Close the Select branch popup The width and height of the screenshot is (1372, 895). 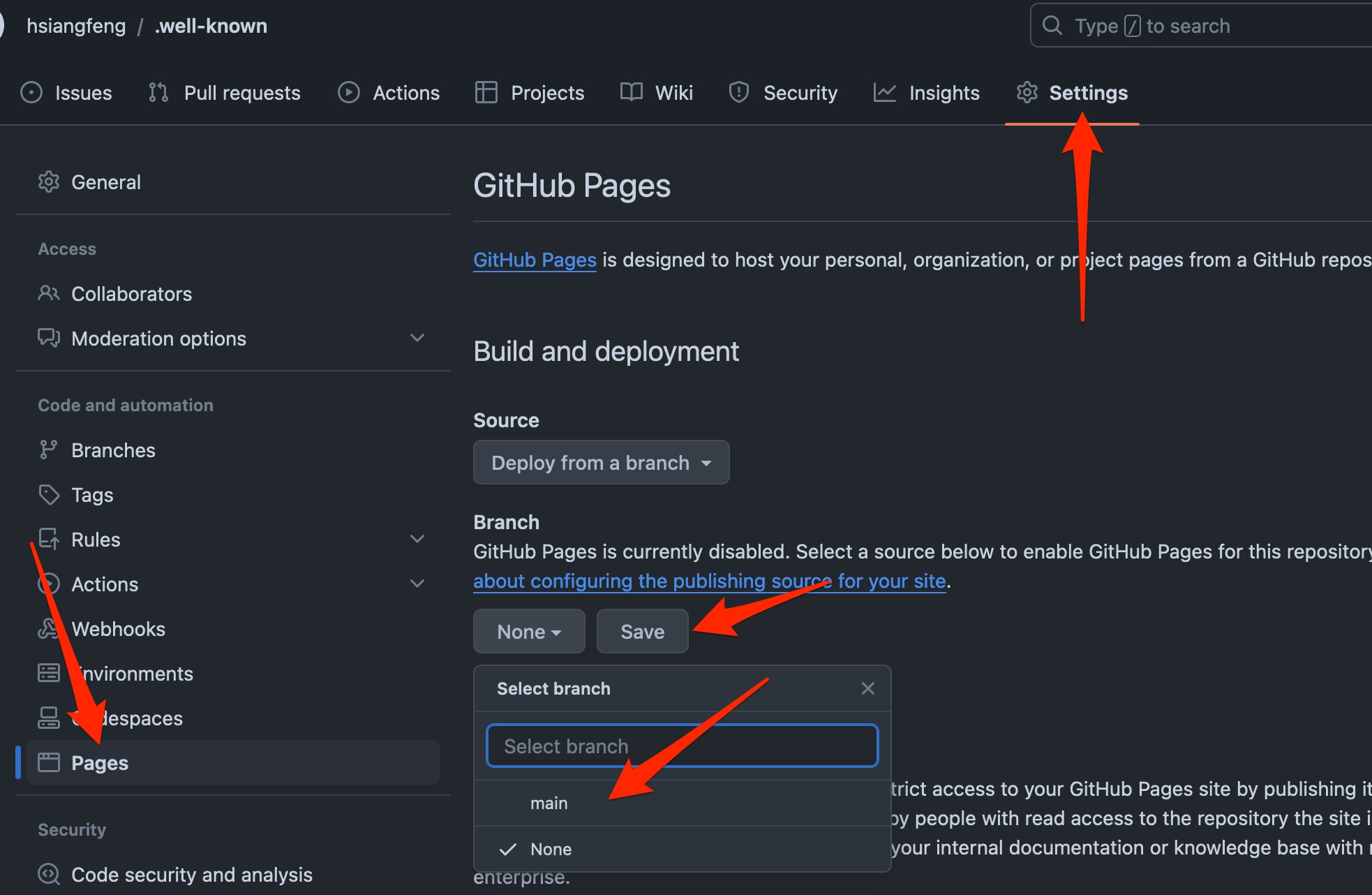pos(867,688)
